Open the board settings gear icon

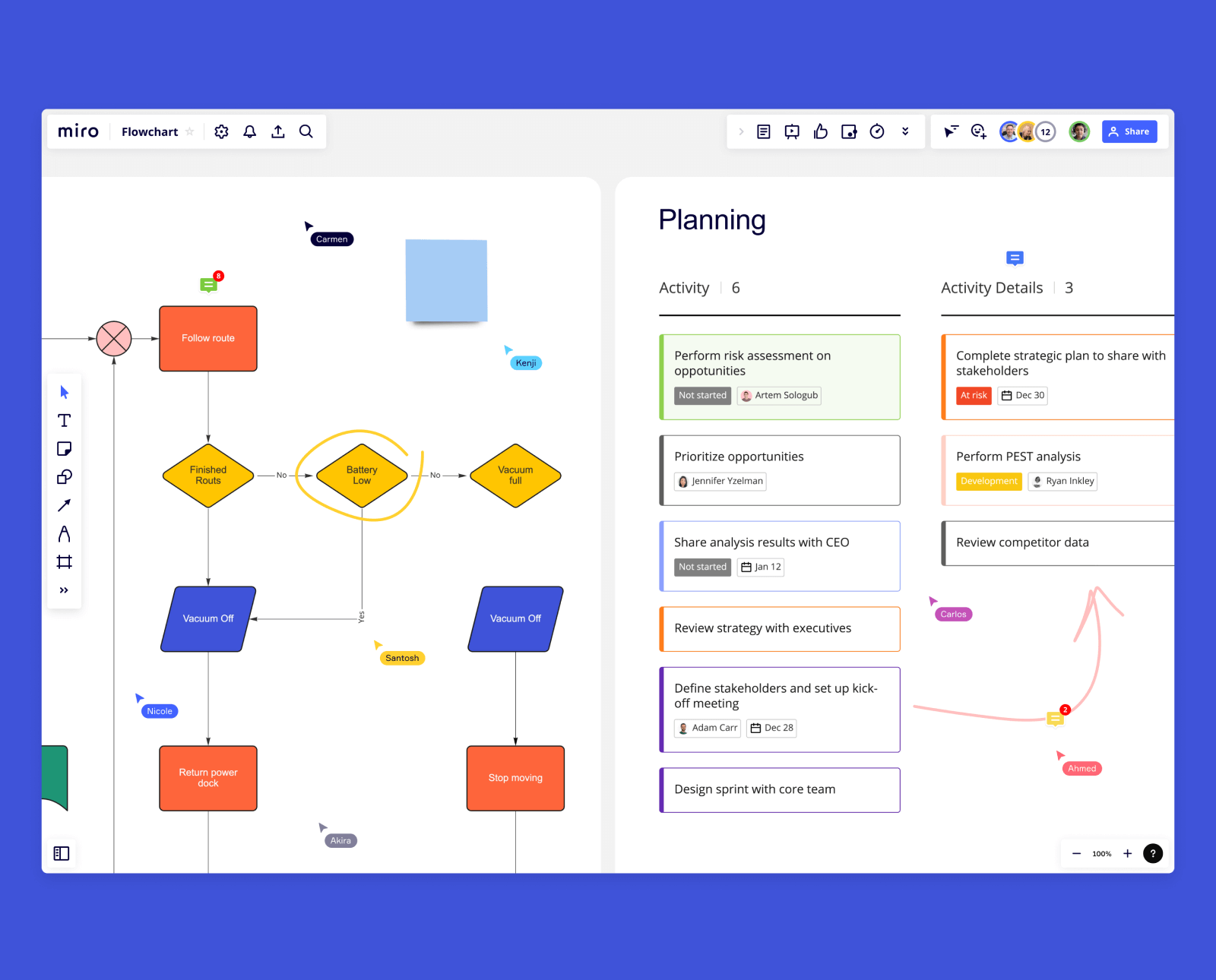click(221, 131)
